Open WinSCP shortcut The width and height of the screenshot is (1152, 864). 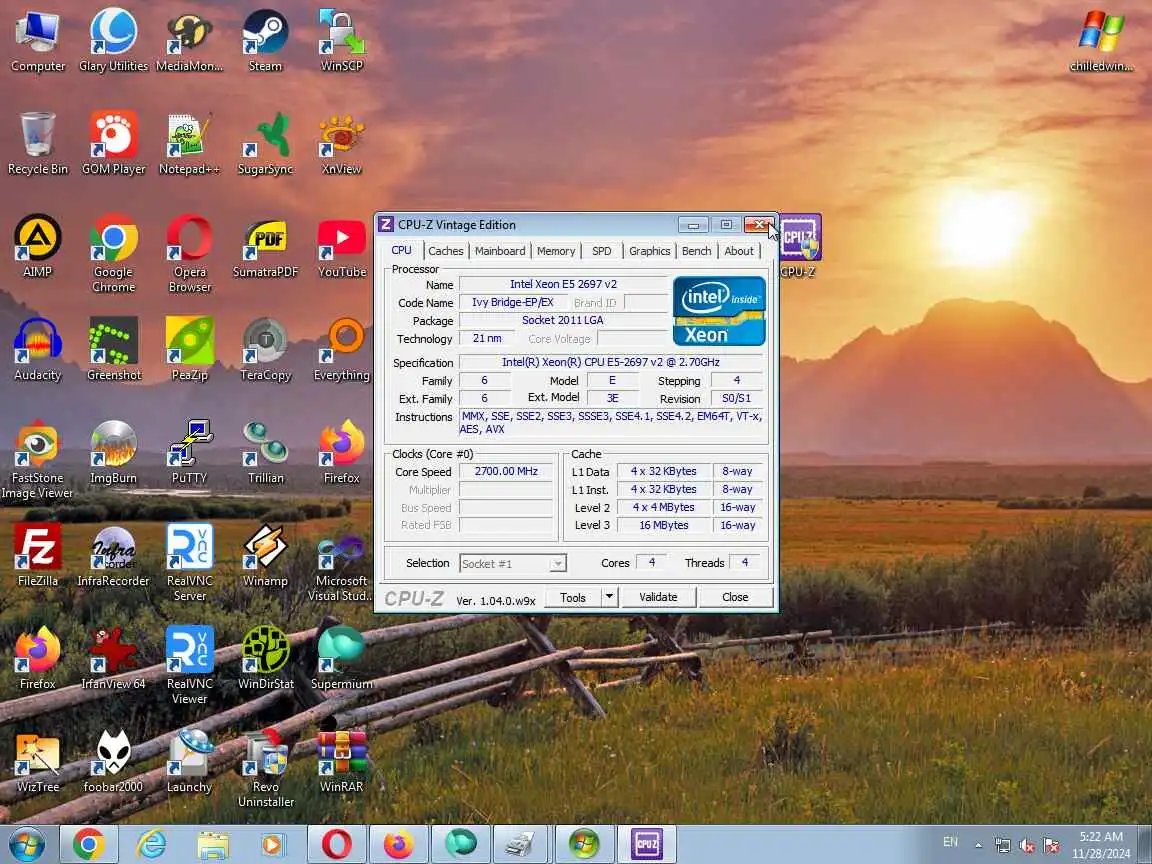tap(342, 40)
